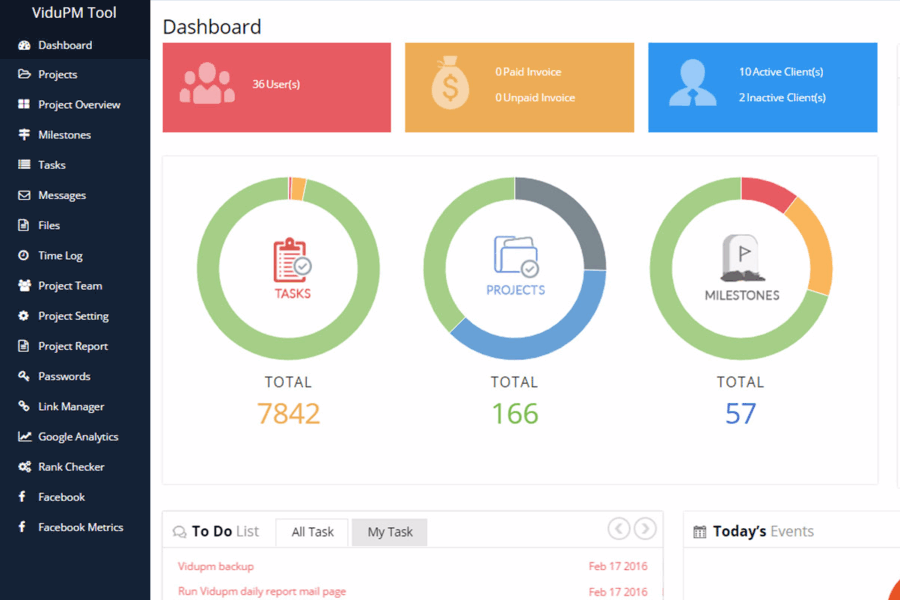The height and width of the screenshot is (600, 900).
Task: Click the Milestones stone flag icon
Action: tap(742, 258)
